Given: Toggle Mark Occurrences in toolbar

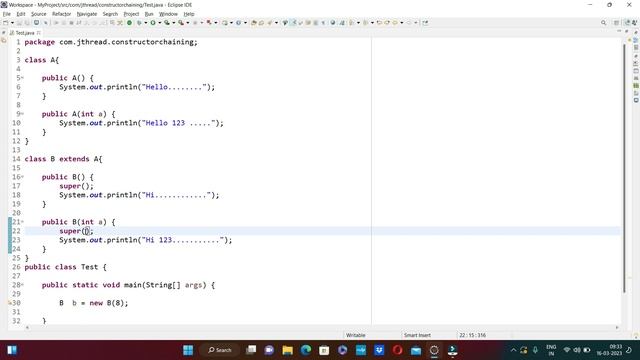Looking at the screenshot, I should [x=293, y=23].
